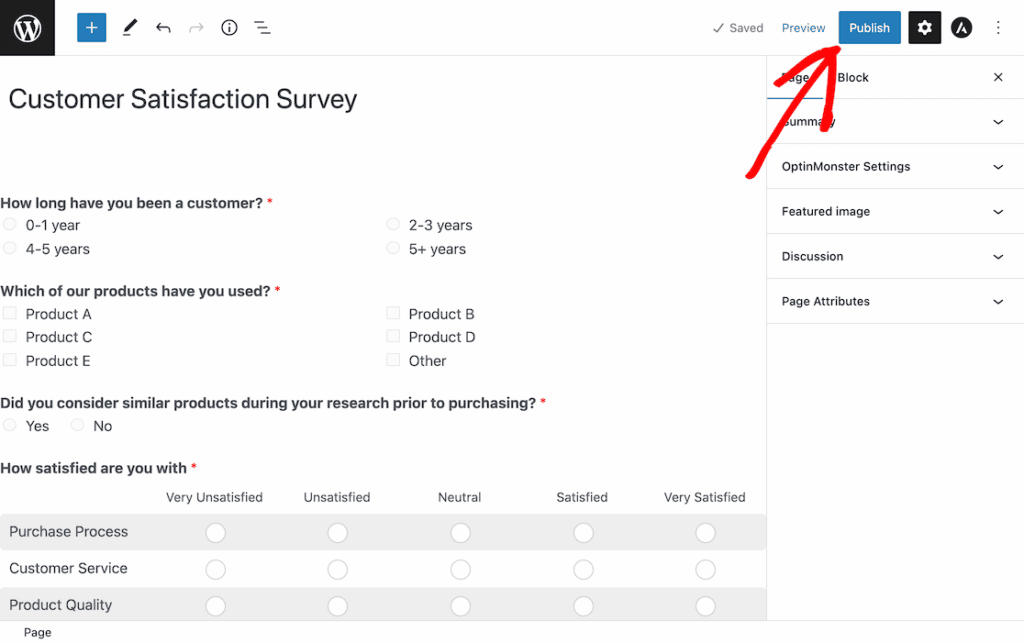1024x643 pixels.
Task: Select the editing tools pencil icon
Action: (x=129, y=27)
